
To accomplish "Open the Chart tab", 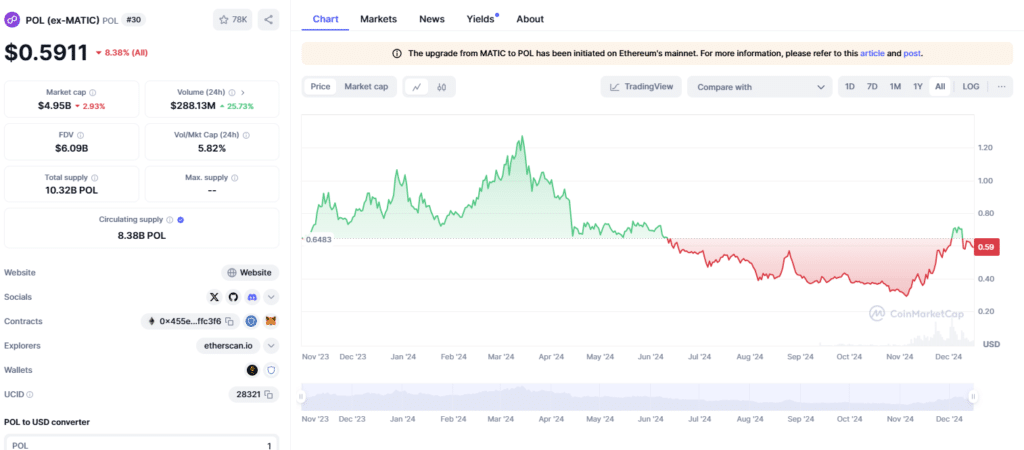I will click(325, 19).
